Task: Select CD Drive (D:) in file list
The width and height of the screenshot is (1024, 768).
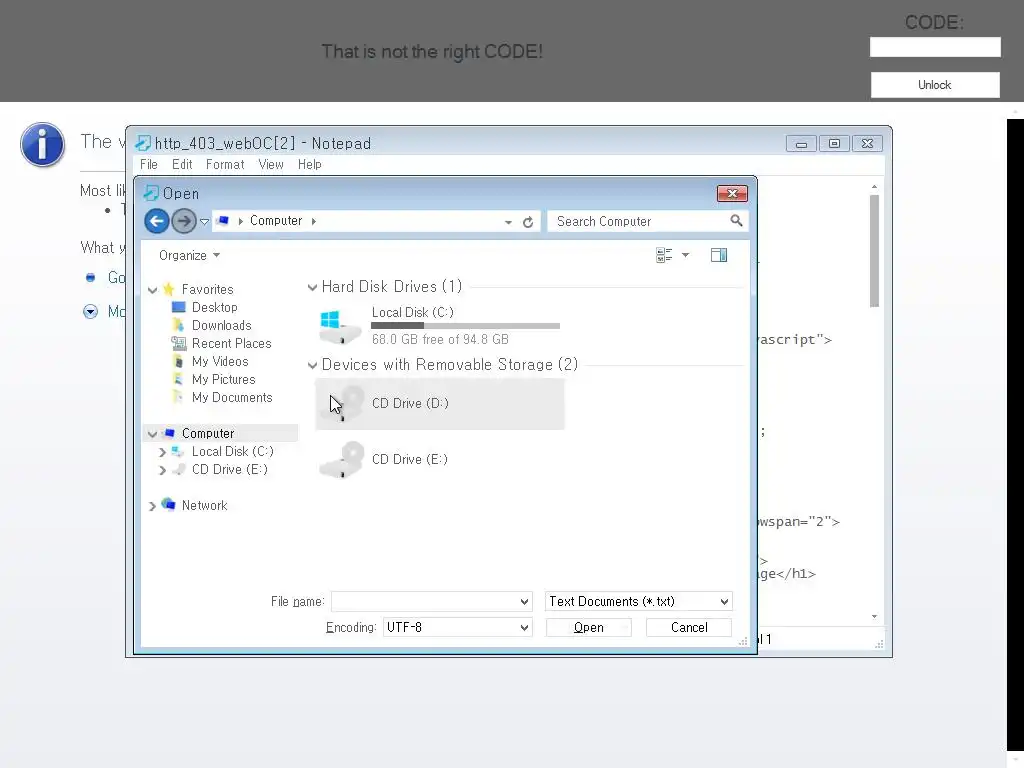Action: click(440, 404)
